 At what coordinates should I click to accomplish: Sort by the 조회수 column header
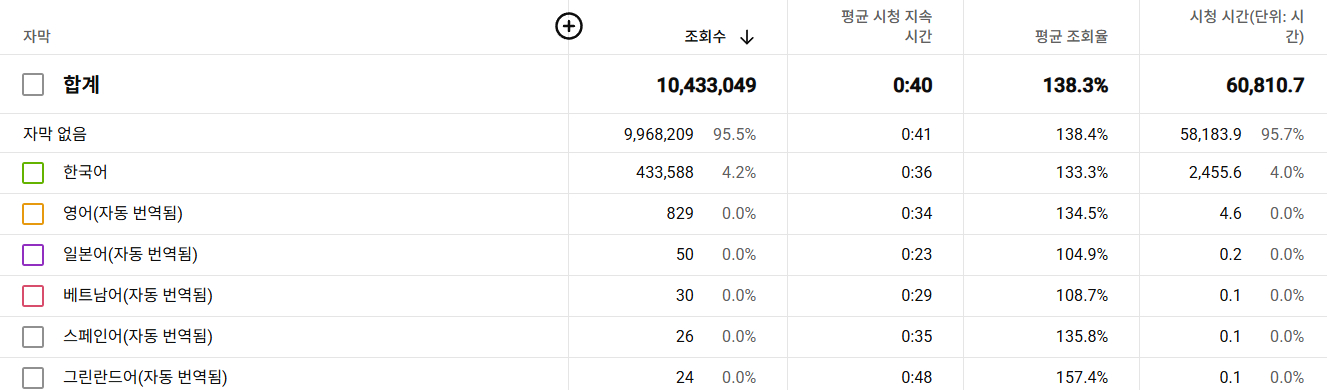(705, 37)
